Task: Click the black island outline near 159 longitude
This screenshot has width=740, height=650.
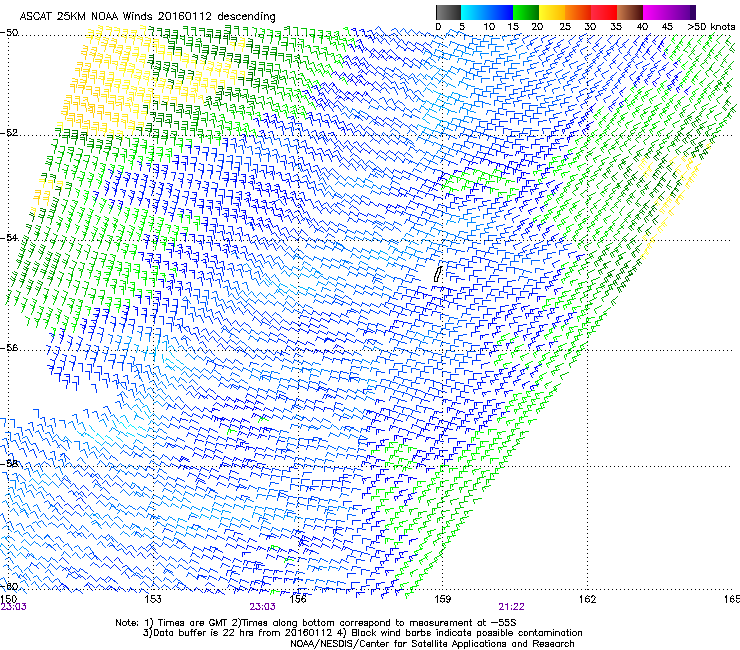Action: [x=438, y=274]
